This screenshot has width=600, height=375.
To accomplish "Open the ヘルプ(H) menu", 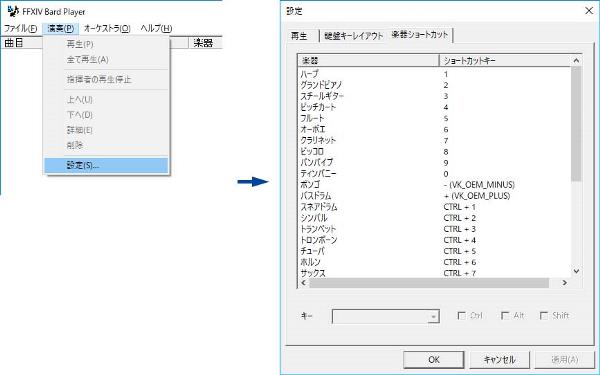I will click(156, 28).
